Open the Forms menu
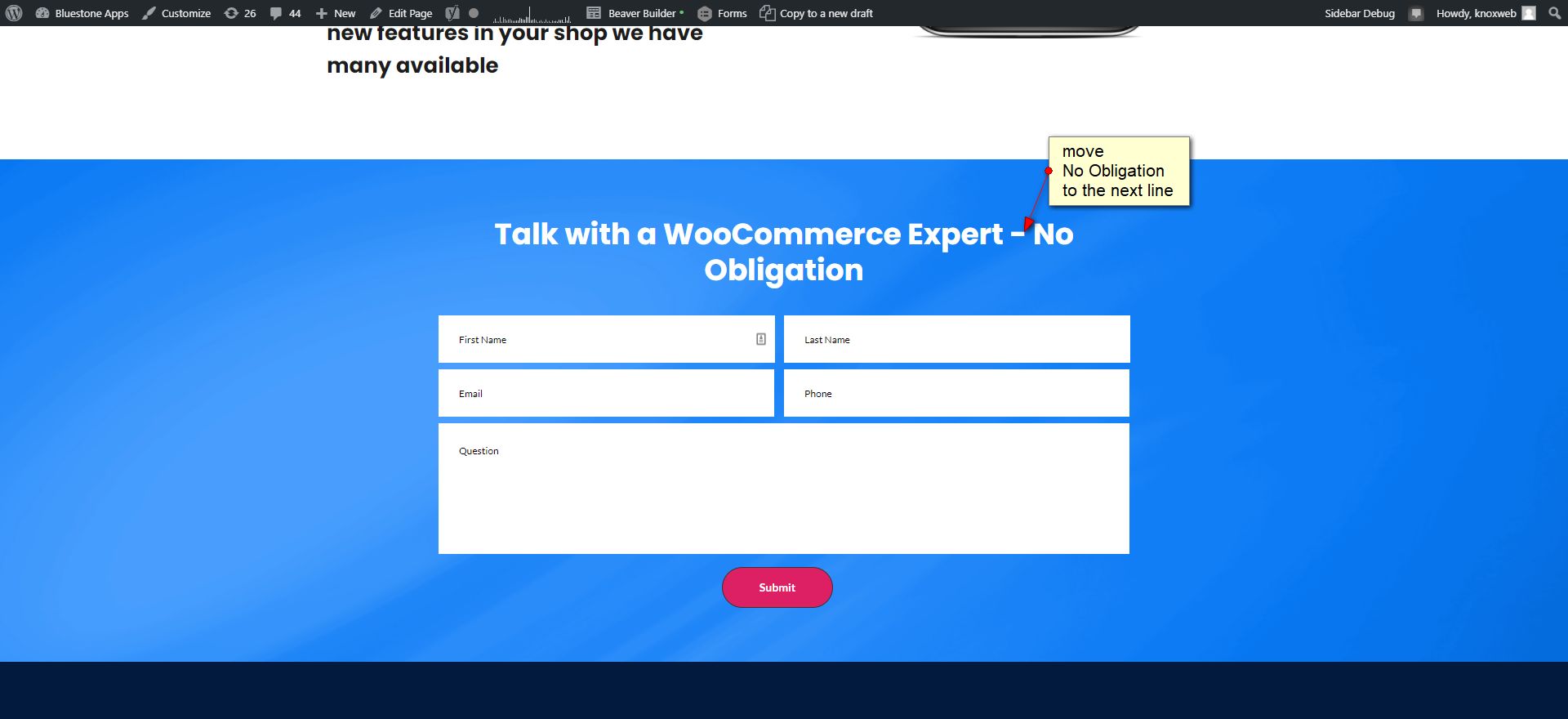This screenshot has width=1568, height=719. click(x=723, y=13)
